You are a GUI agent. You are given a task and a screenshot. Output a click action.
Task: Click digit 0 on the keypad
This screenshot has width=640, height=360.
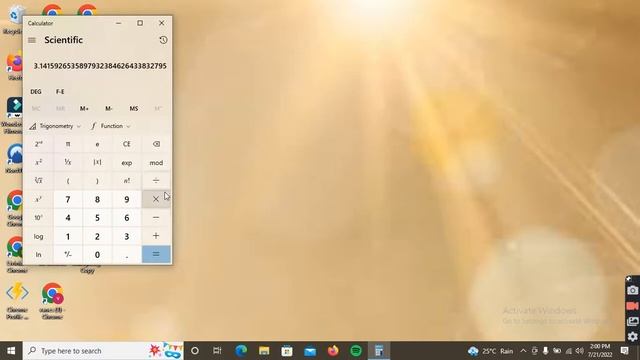point(97,254)
